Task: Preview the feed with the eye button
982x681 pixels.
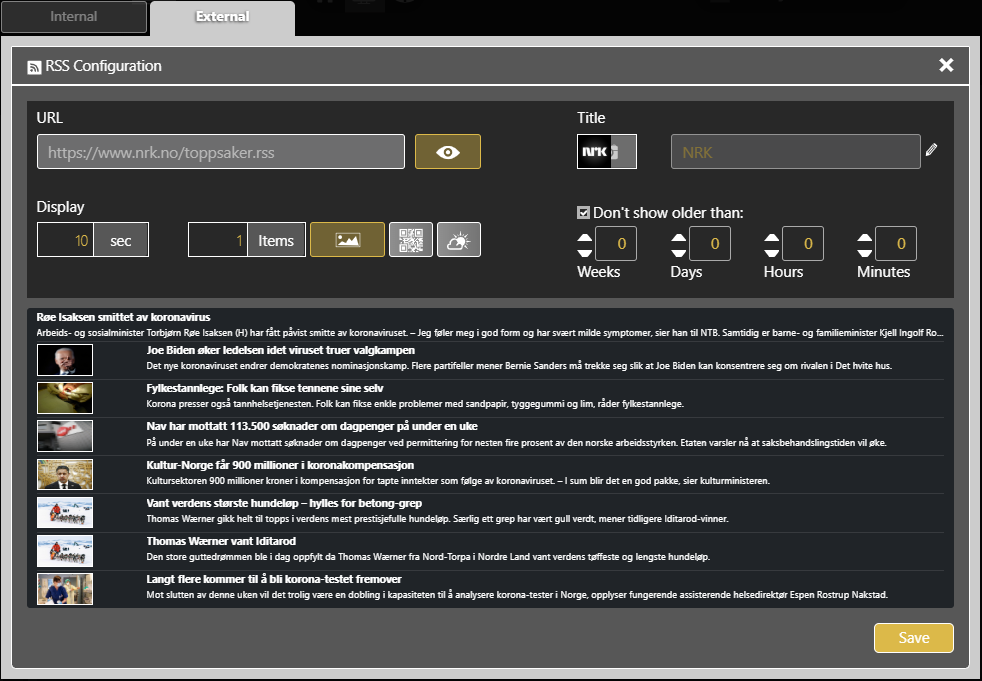Action: coord(448,152)
